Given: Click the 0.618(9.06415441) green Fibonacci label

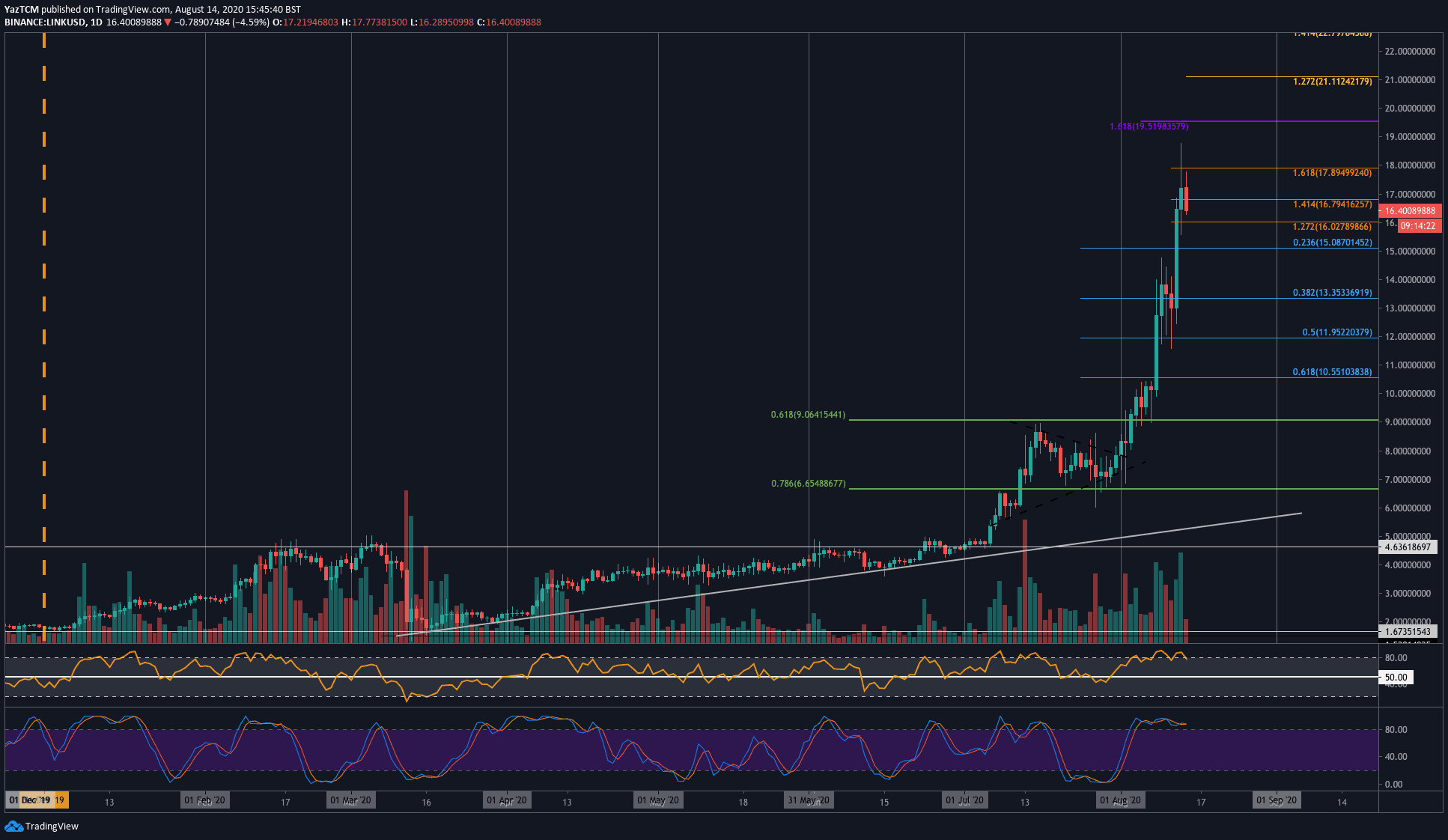Looking at the screenshot, I should (x=807, y=414).
